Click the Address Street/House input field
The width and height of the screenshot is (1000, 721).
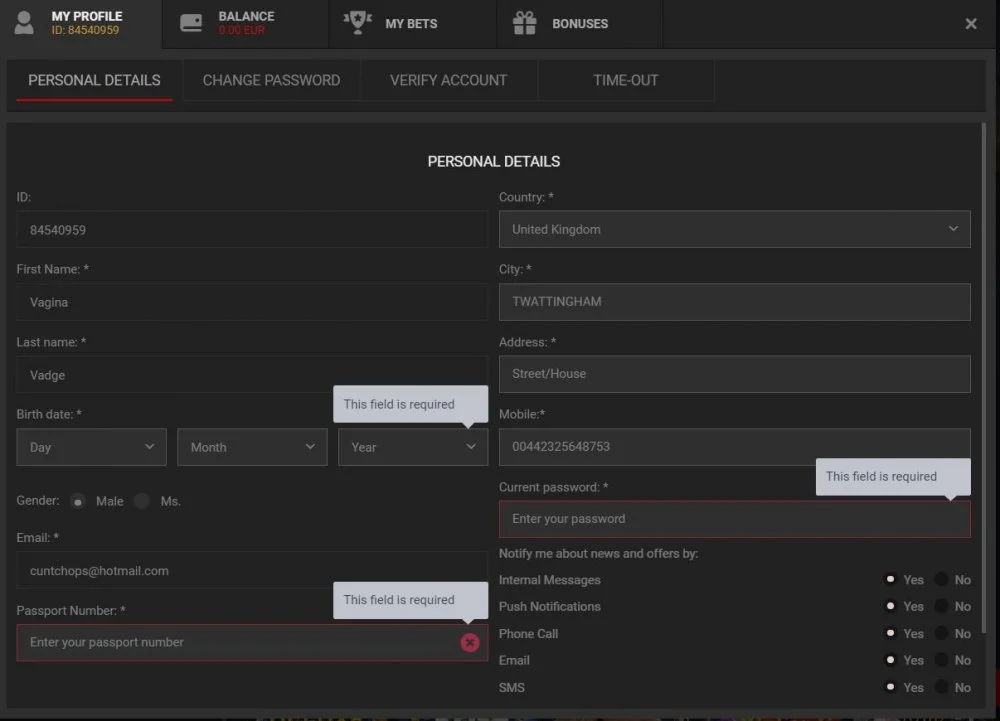pyautogui.click(x=735, y=374)
